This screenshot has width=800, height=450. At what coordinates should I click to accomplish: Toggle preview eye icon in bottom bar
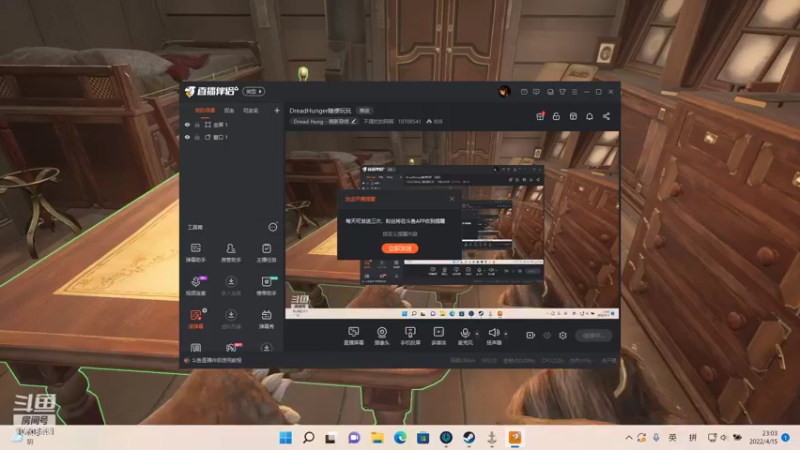click(x=547, y=335)
